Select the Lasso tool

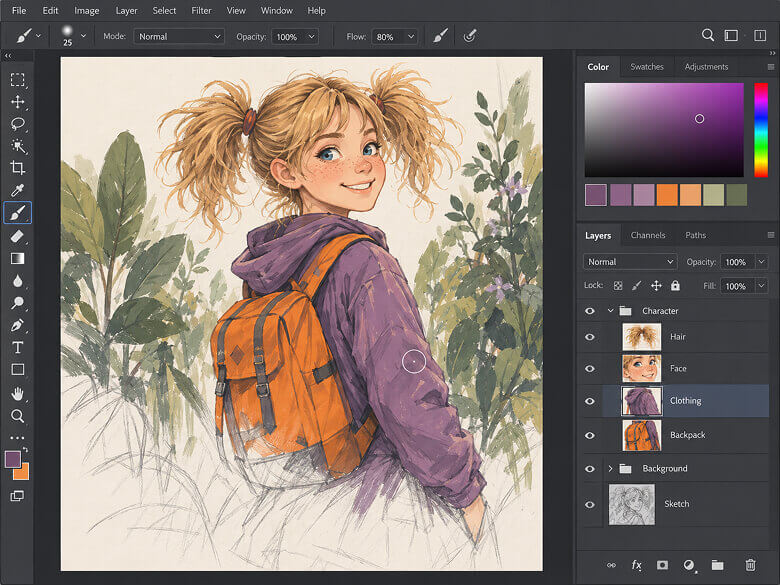pyautogui.click(x=17, y=124)
